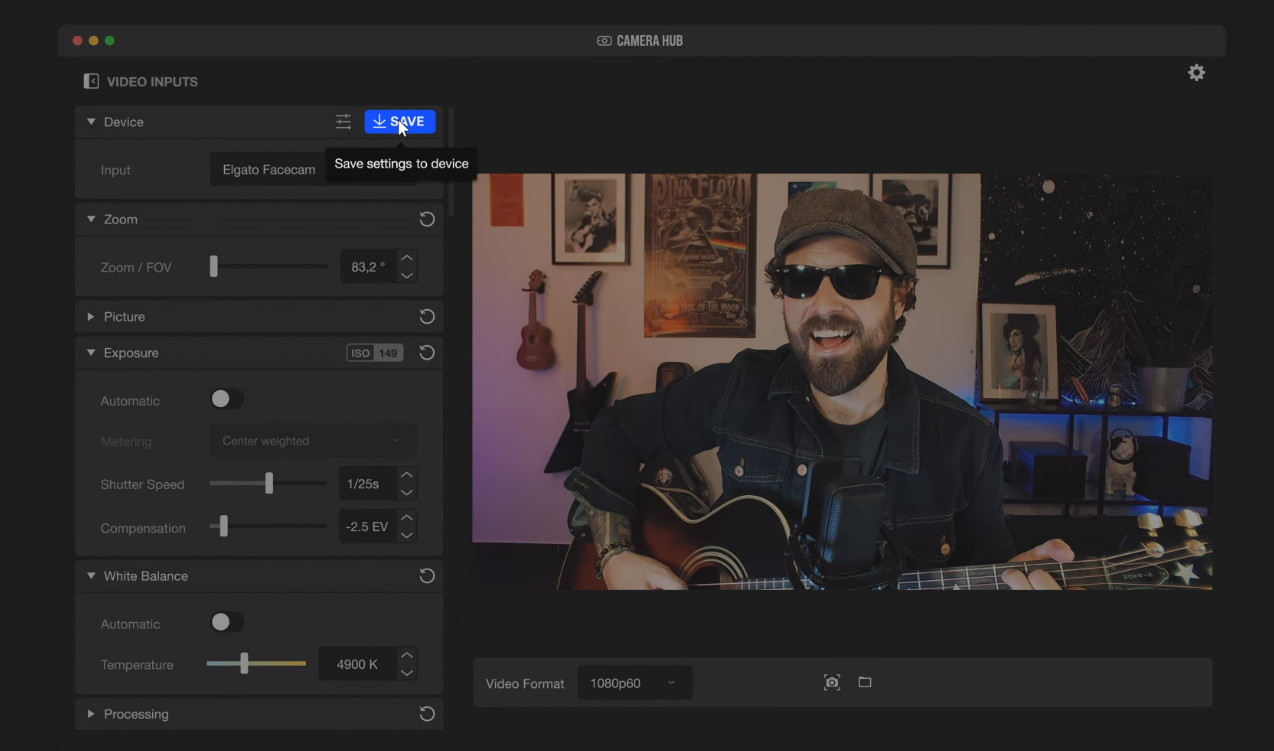This screenshot has width=1274, height=751.
Task: Take a screenshot with capture icon
Action: pyautogui.click(x=831, y=683)
